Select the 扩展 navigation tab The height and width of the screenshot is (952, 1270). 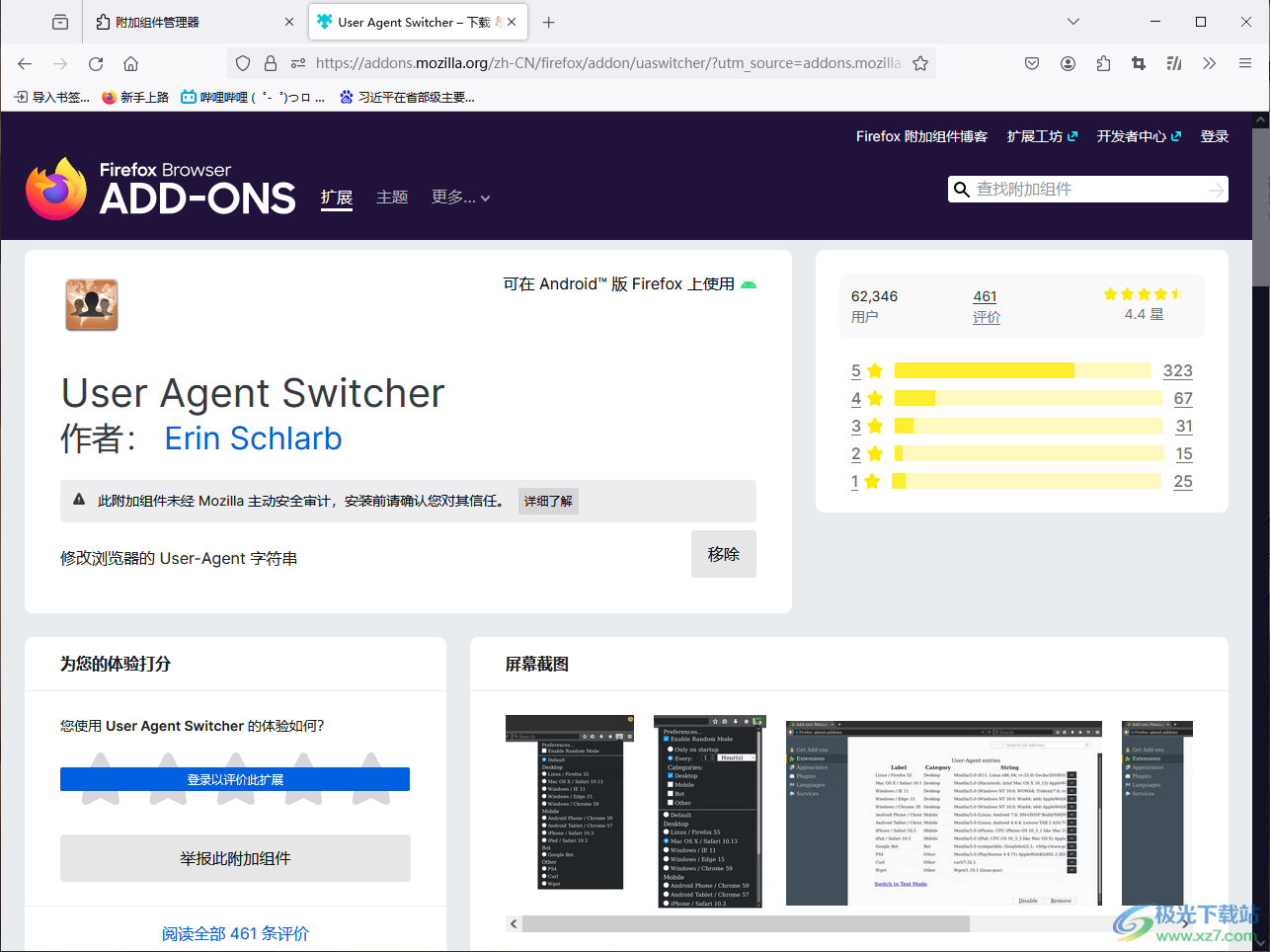[337, 198]
